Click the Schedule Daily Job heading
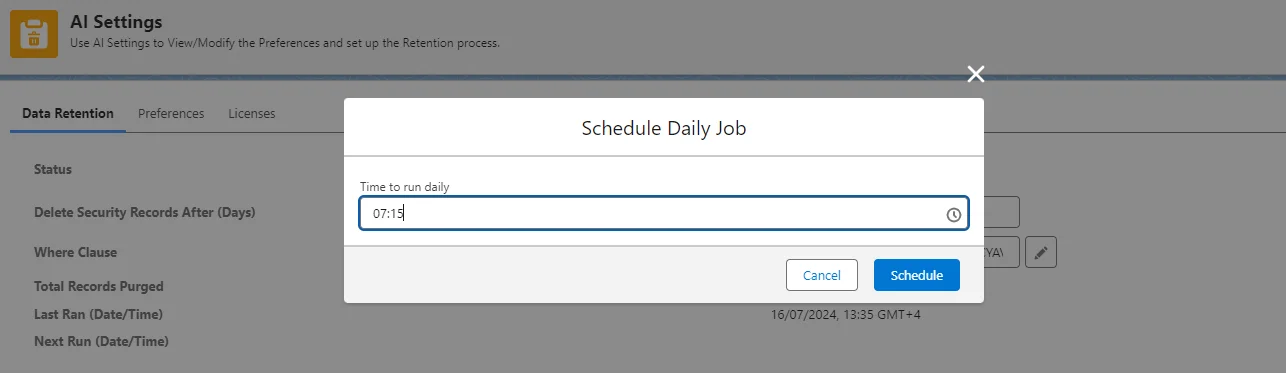 [x=664, y=128]
